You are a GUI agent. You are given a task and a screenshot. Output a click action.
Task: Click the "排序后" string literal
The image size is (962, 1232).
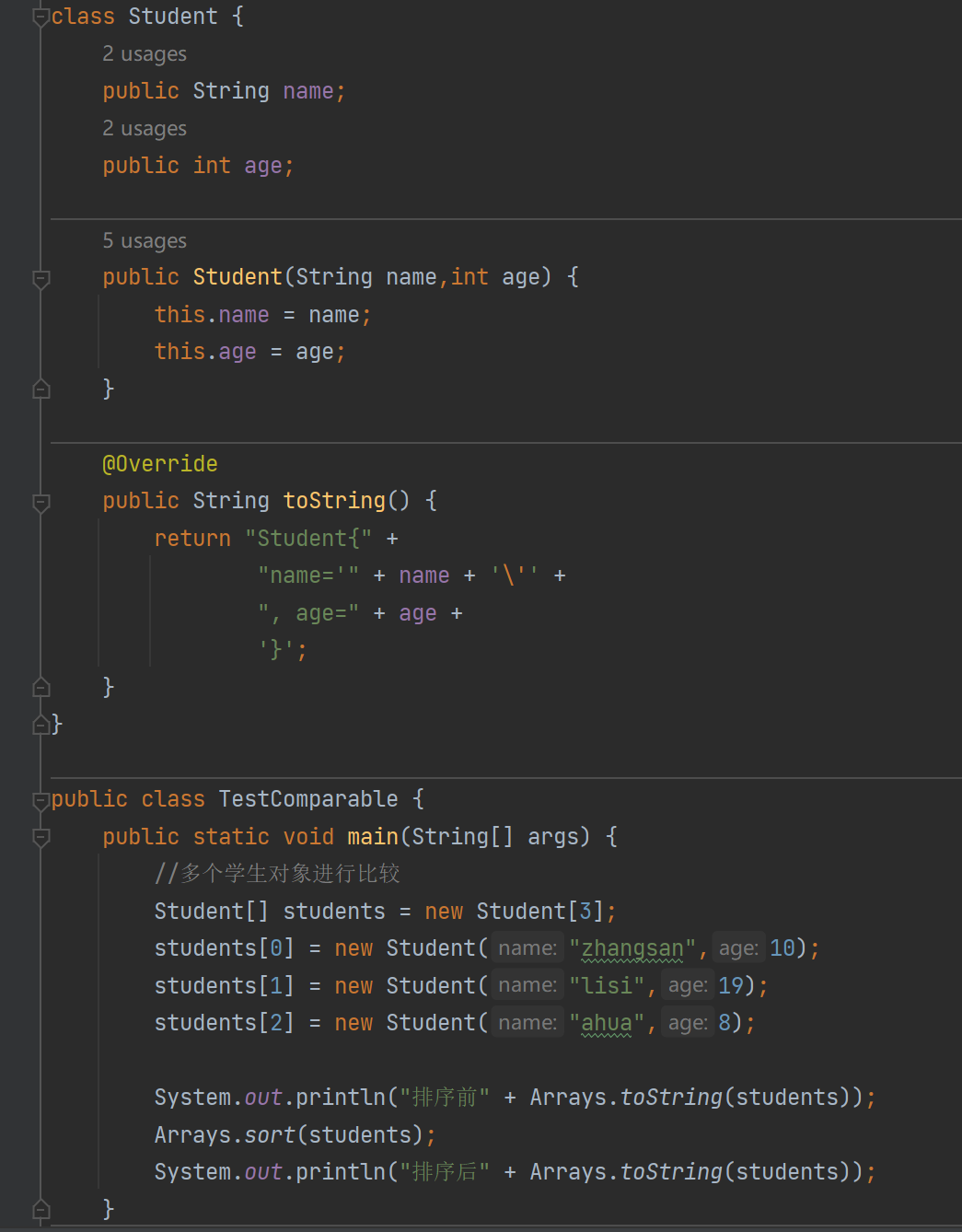pos(445,1172)
